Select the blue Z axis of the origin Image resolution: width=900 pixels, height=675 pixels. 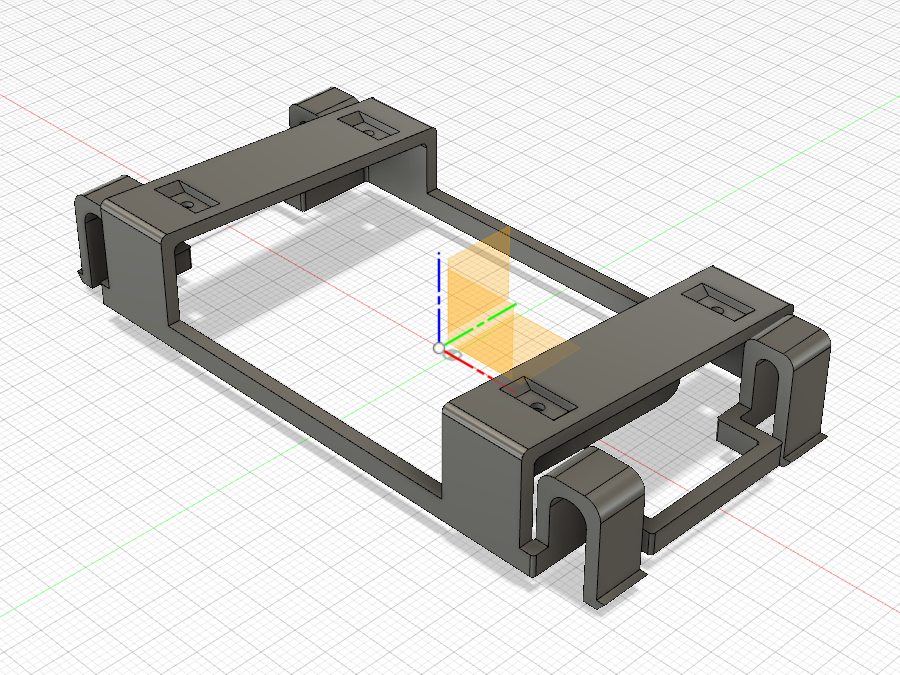coord(440,290)
